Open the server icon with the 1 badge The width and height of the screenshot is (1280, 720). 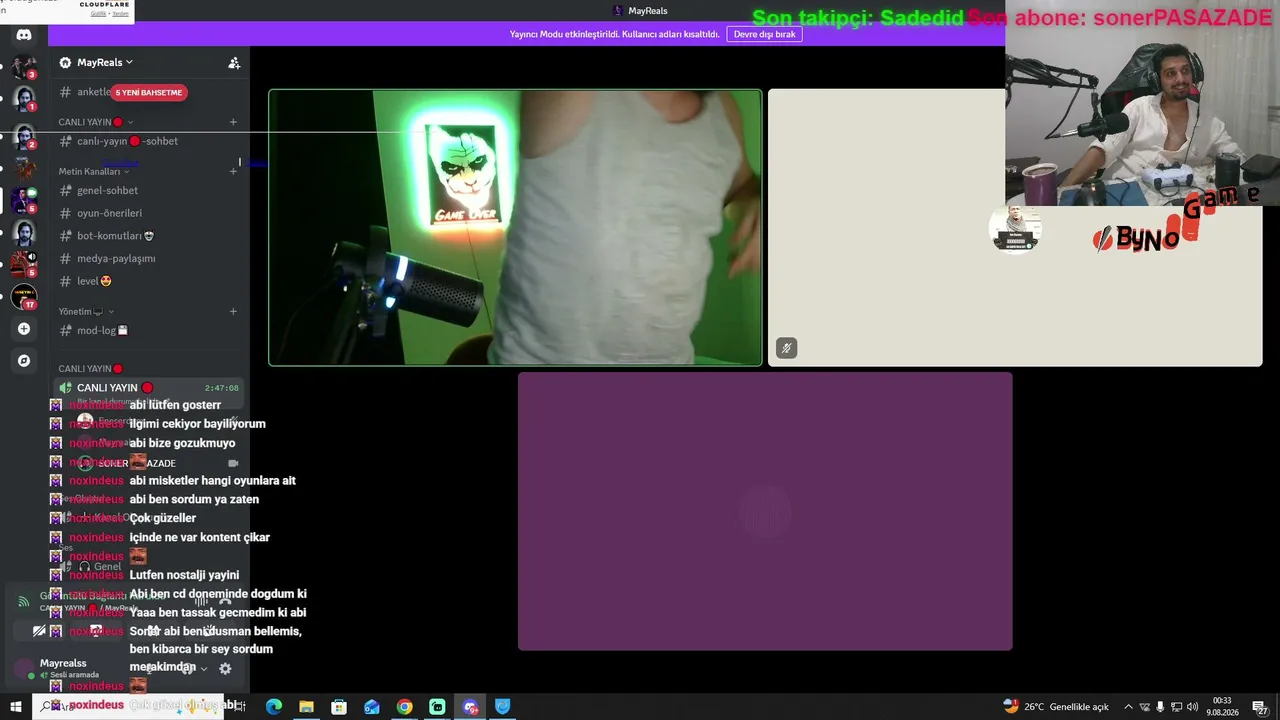coord(24,99)
